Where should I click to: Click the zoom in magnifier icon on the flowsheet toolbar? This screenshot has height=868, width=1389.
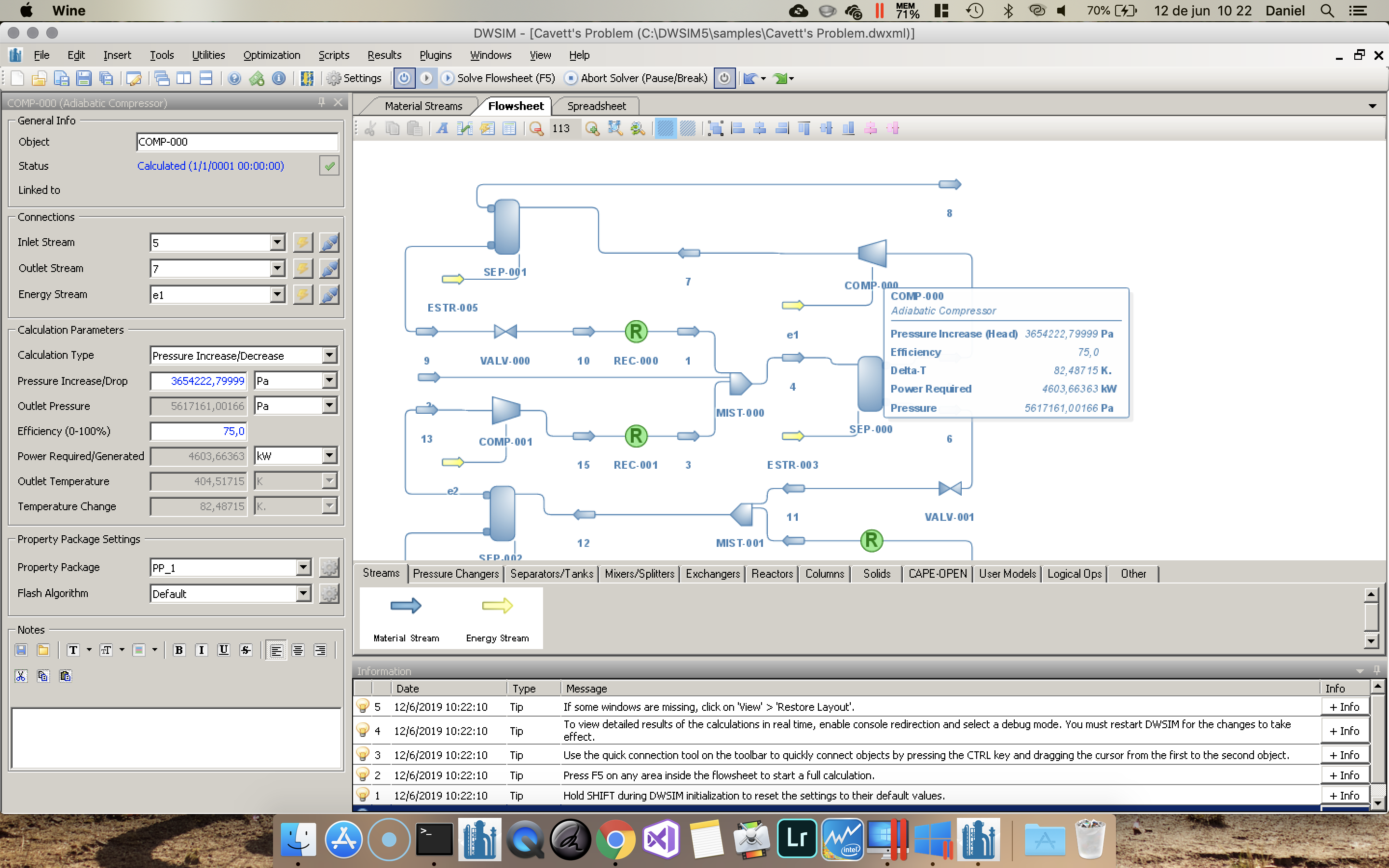(x=592, y=129)
